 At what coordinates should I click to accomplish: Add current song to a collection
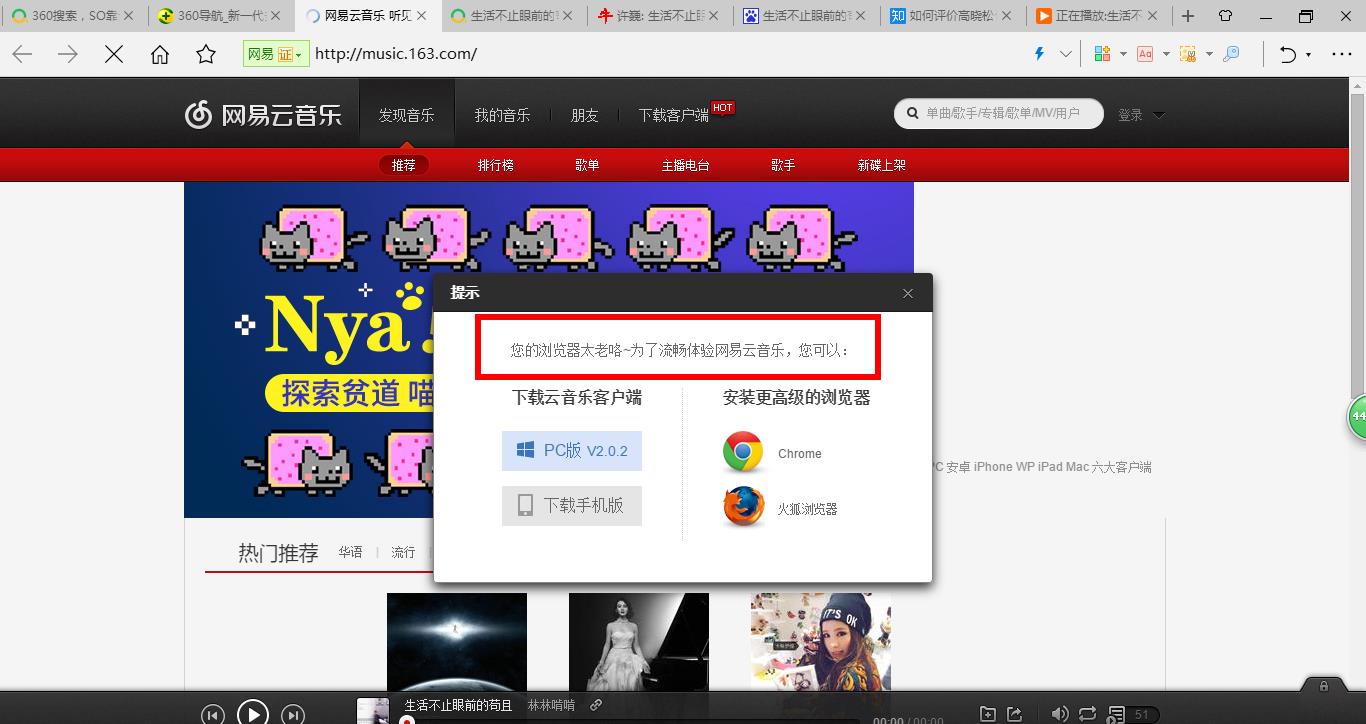(x=988, y=714)
